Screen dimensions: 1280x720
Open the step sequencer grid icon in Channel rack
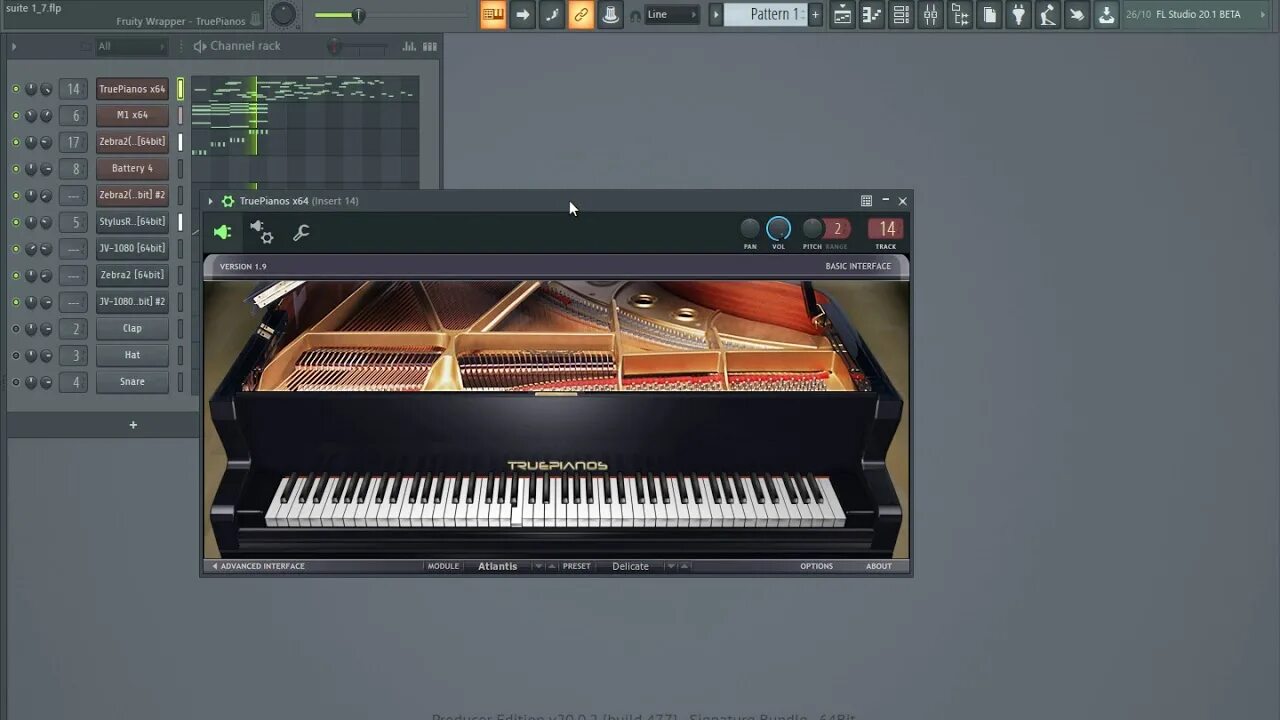[x=430, y=46]
